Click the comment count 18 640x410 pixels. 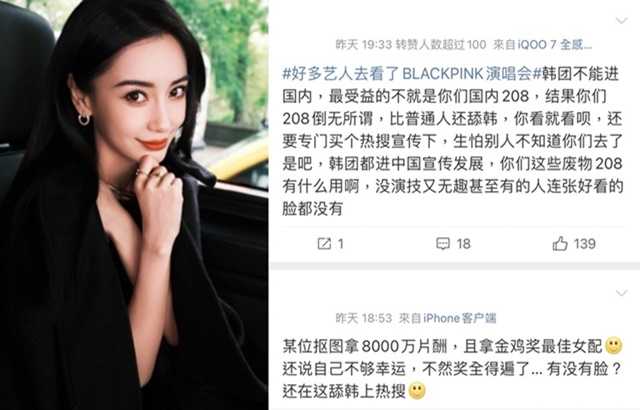pos(464,244)
